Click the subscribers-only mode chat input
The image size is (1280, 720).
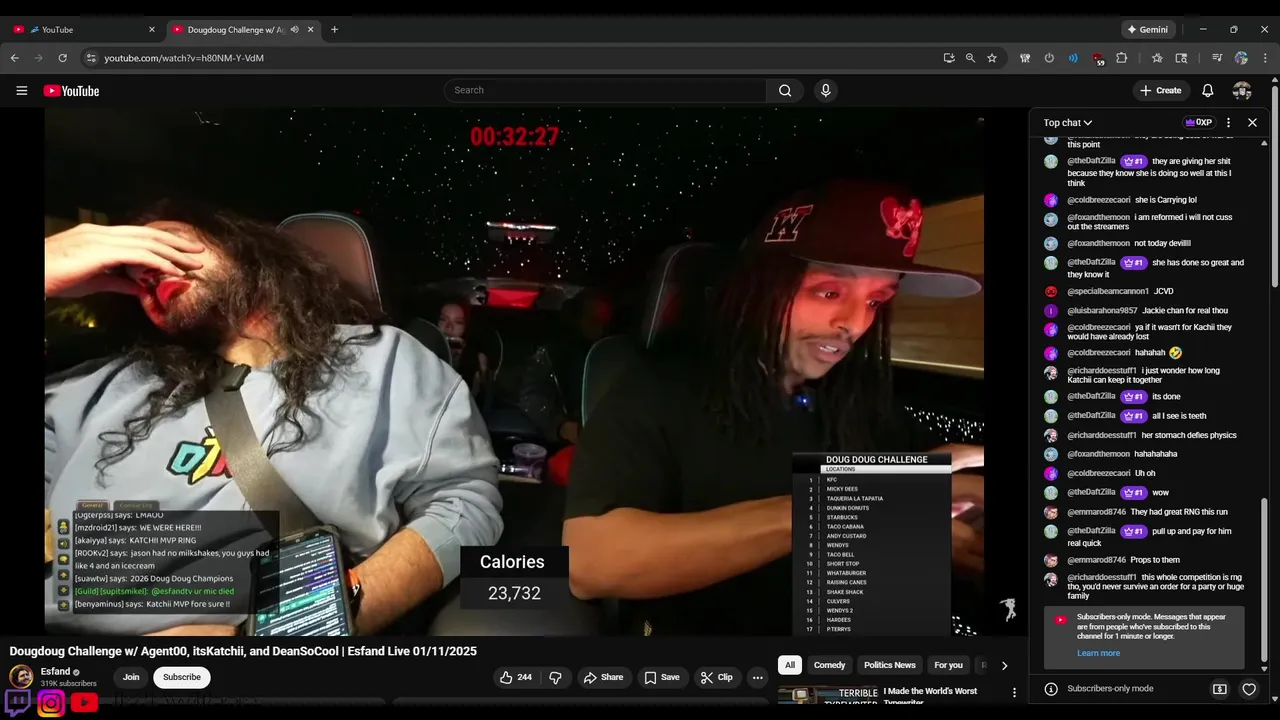tap(1125, 689)
